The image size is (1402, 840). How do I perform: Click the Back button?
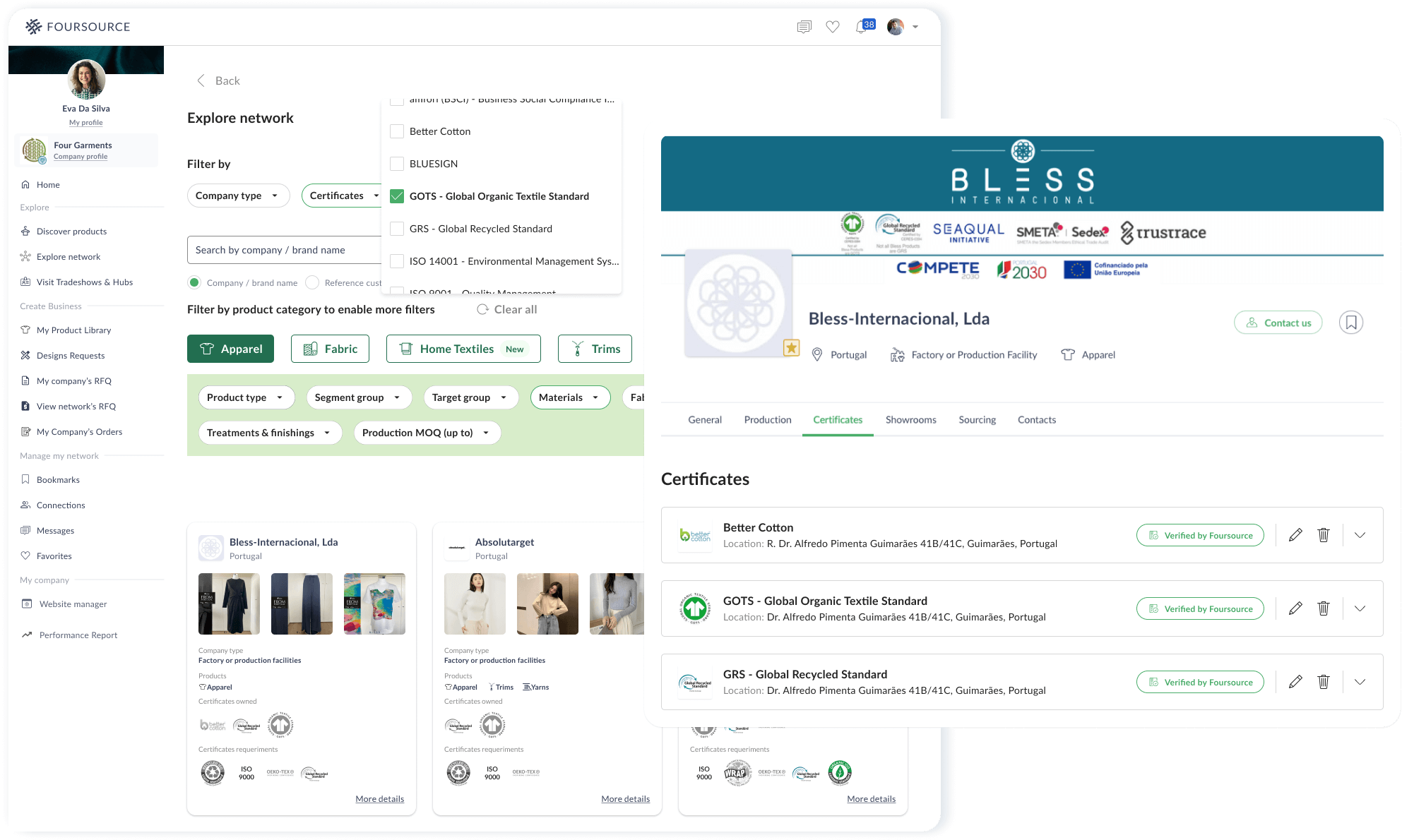pyautogui.click(x=218, y=80)
